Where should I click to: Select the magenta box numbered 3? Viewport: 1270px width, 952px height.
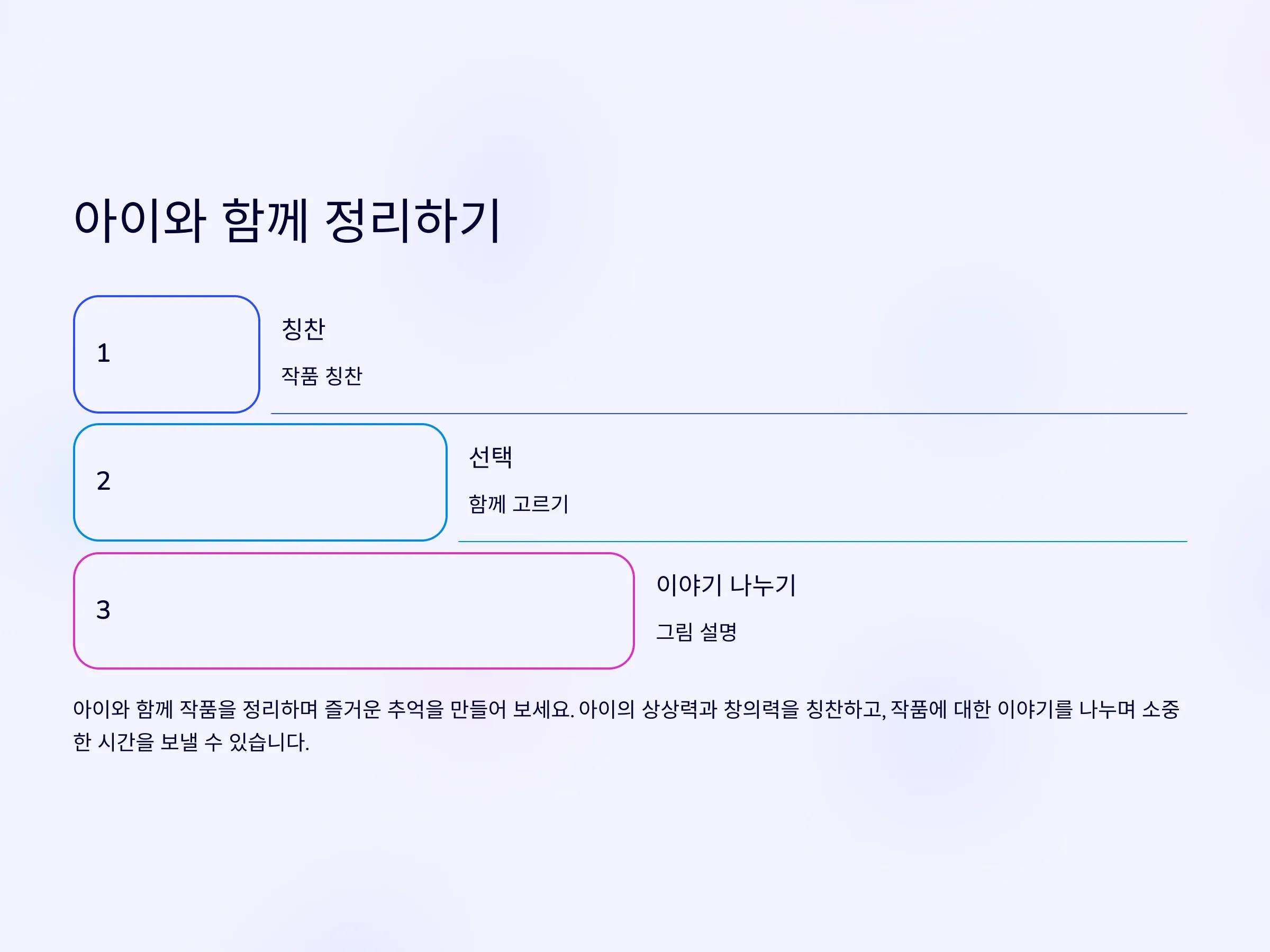[x=353, y=610]
